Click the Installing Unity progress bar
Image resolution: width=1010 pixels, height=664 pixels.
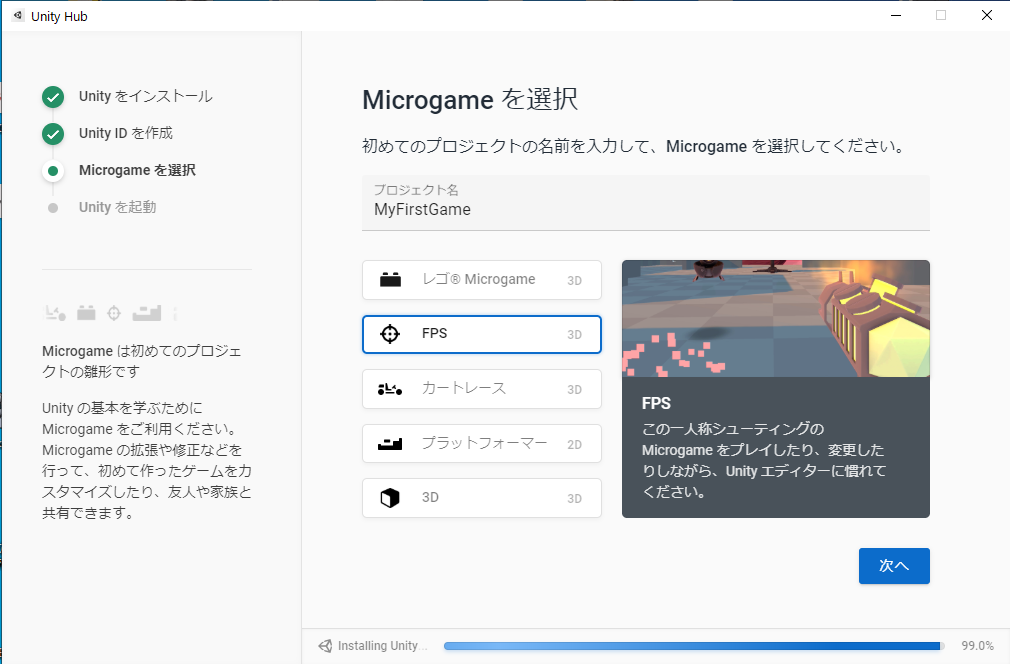coord(692,646)
